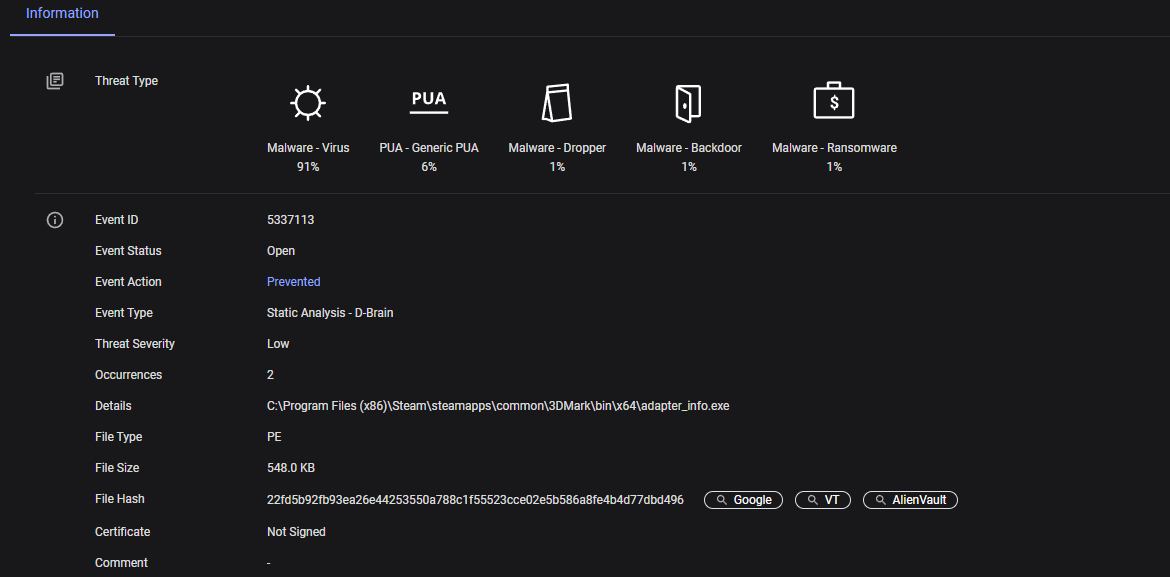Click the adapter_info.exe file path

[x=498, y=406]
